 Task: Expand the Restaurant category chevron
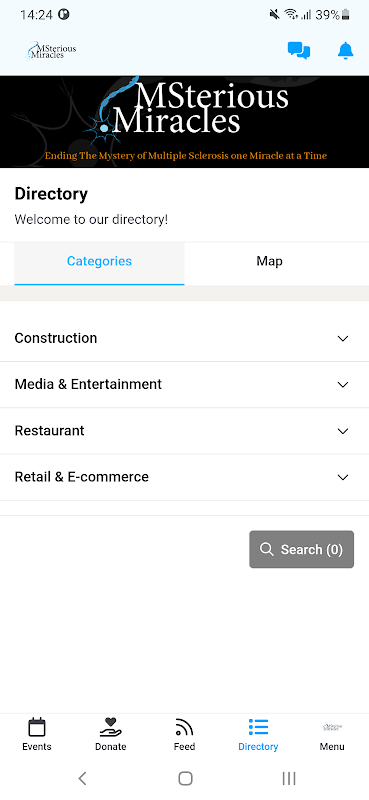click(x=343, y=431)
